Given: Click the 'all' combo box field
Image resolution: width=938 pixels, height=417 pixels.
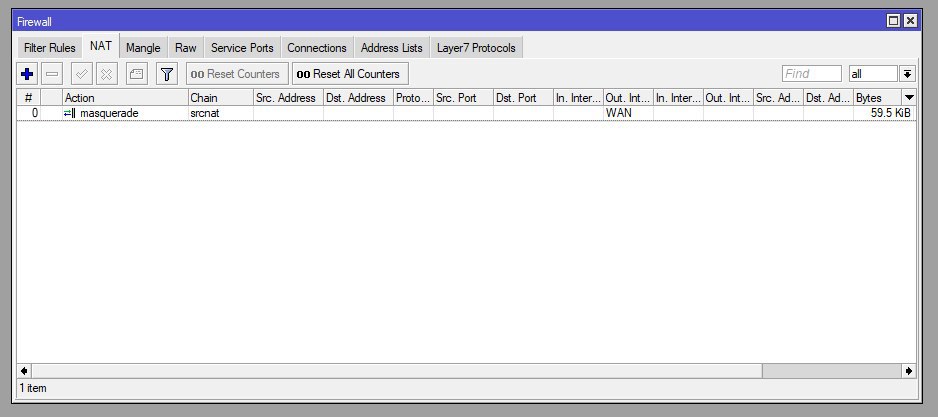Looking at the screenshot, I should [x=873, y=74].
